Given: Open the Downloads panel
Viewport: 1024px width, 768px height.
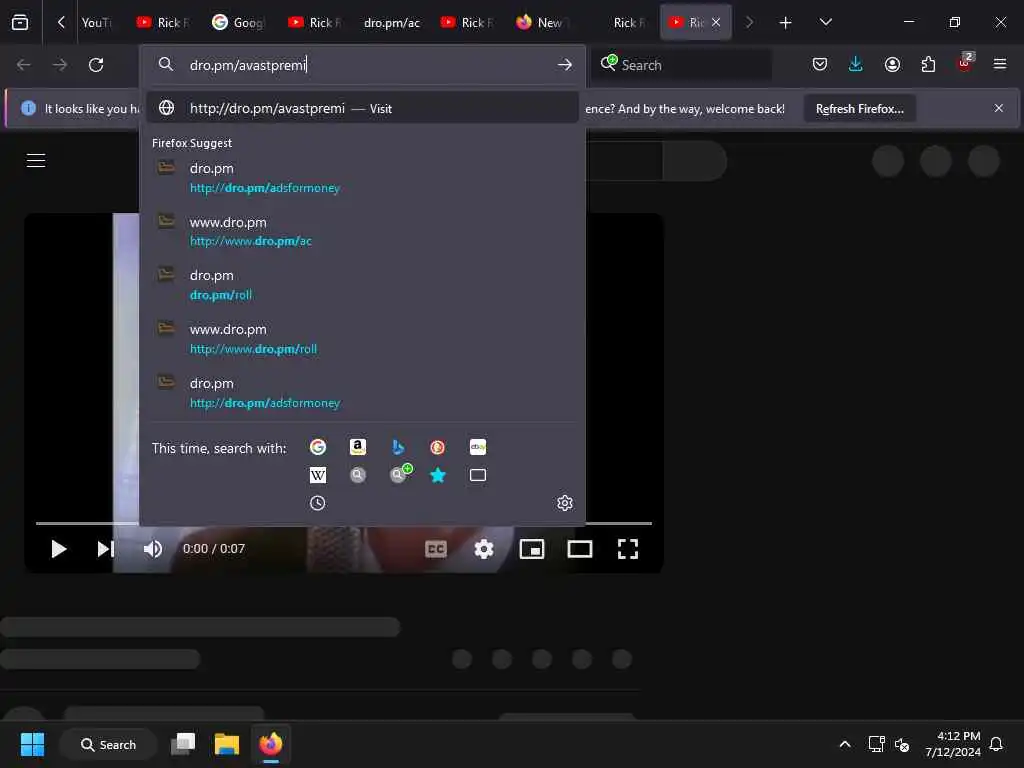Looking at the screenshot, I should 856,64.
